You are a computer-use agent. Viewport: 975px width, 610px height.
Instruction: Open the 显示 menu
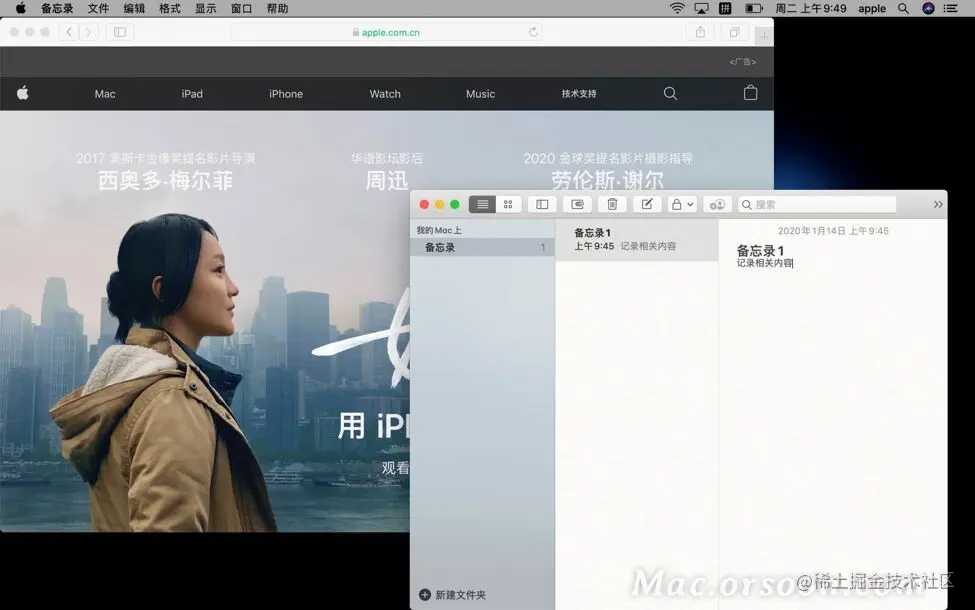tap(206, 8)
